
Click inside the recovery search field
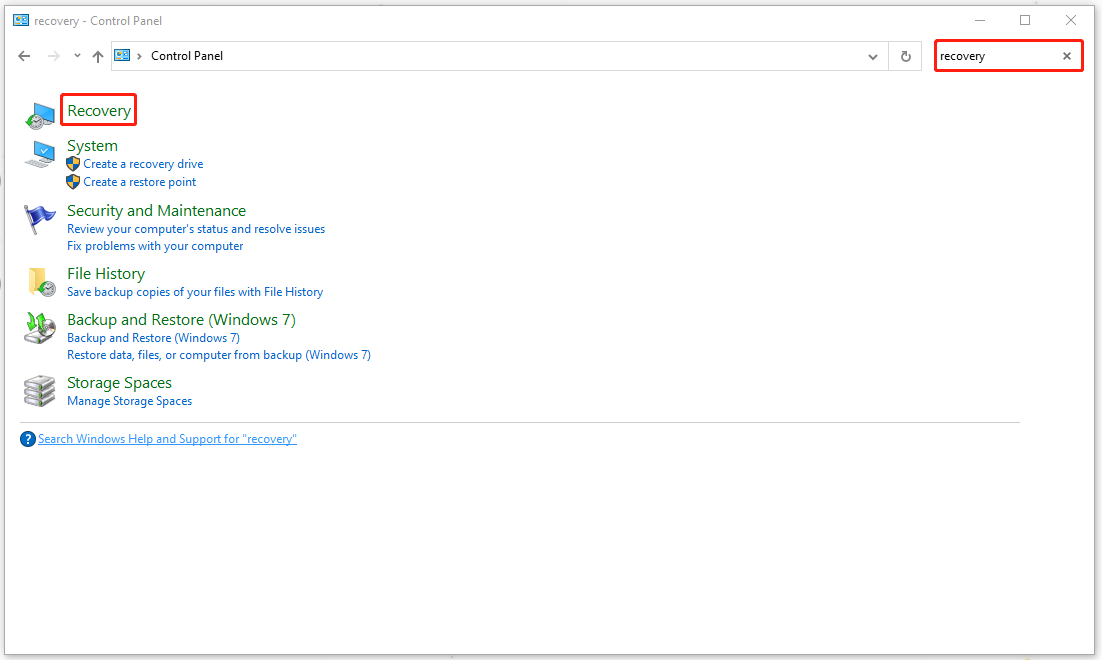tap(995, 56)
